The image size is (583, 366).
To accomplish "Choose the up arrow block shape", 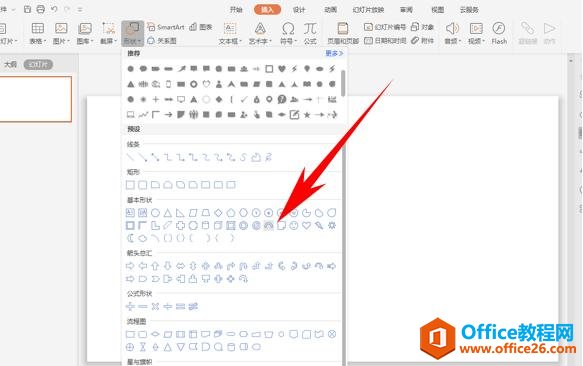I will coord(155,266).
